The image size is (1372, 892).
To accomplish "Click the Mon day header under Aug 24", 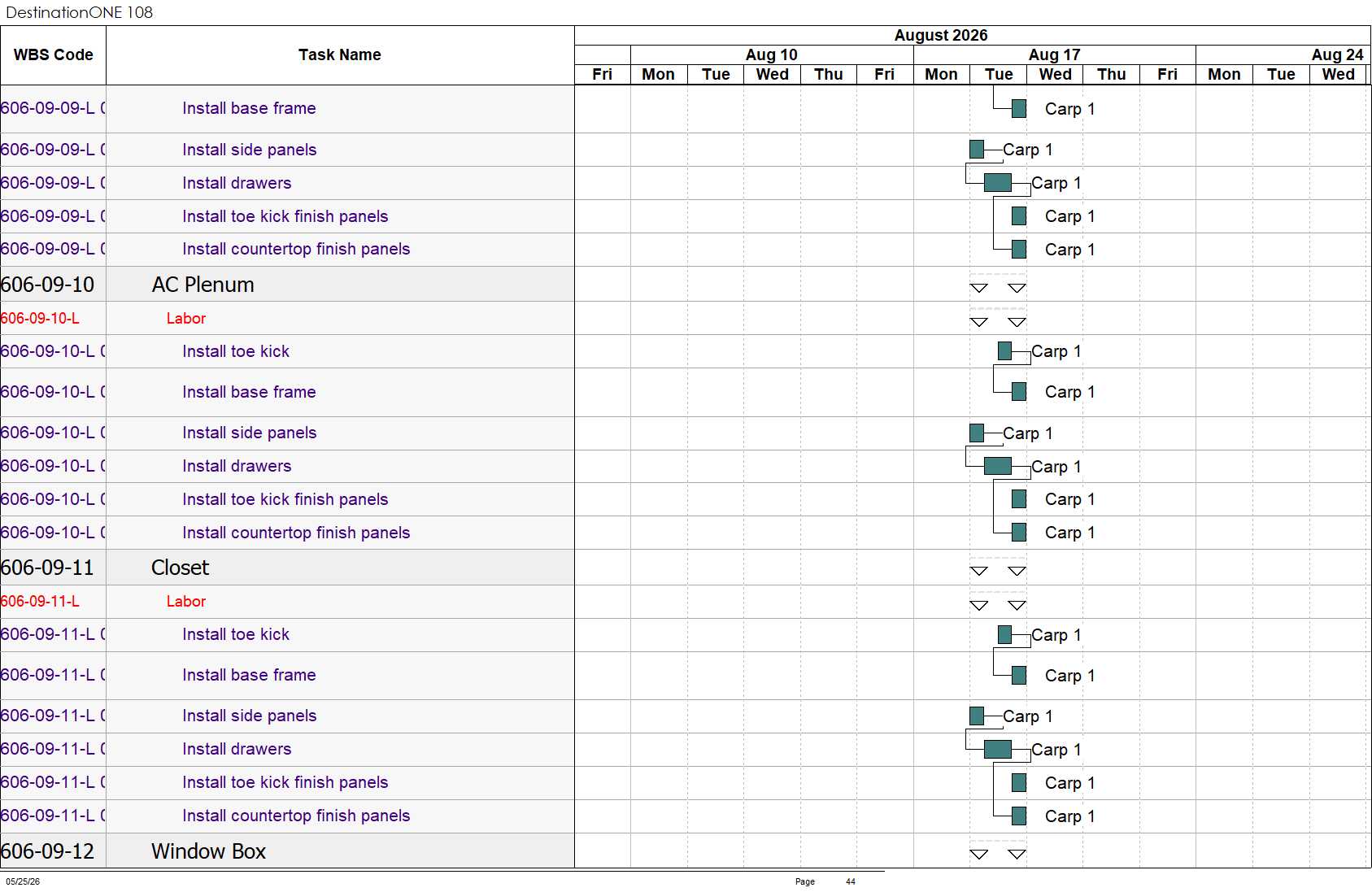I will tap(1224, 74).
